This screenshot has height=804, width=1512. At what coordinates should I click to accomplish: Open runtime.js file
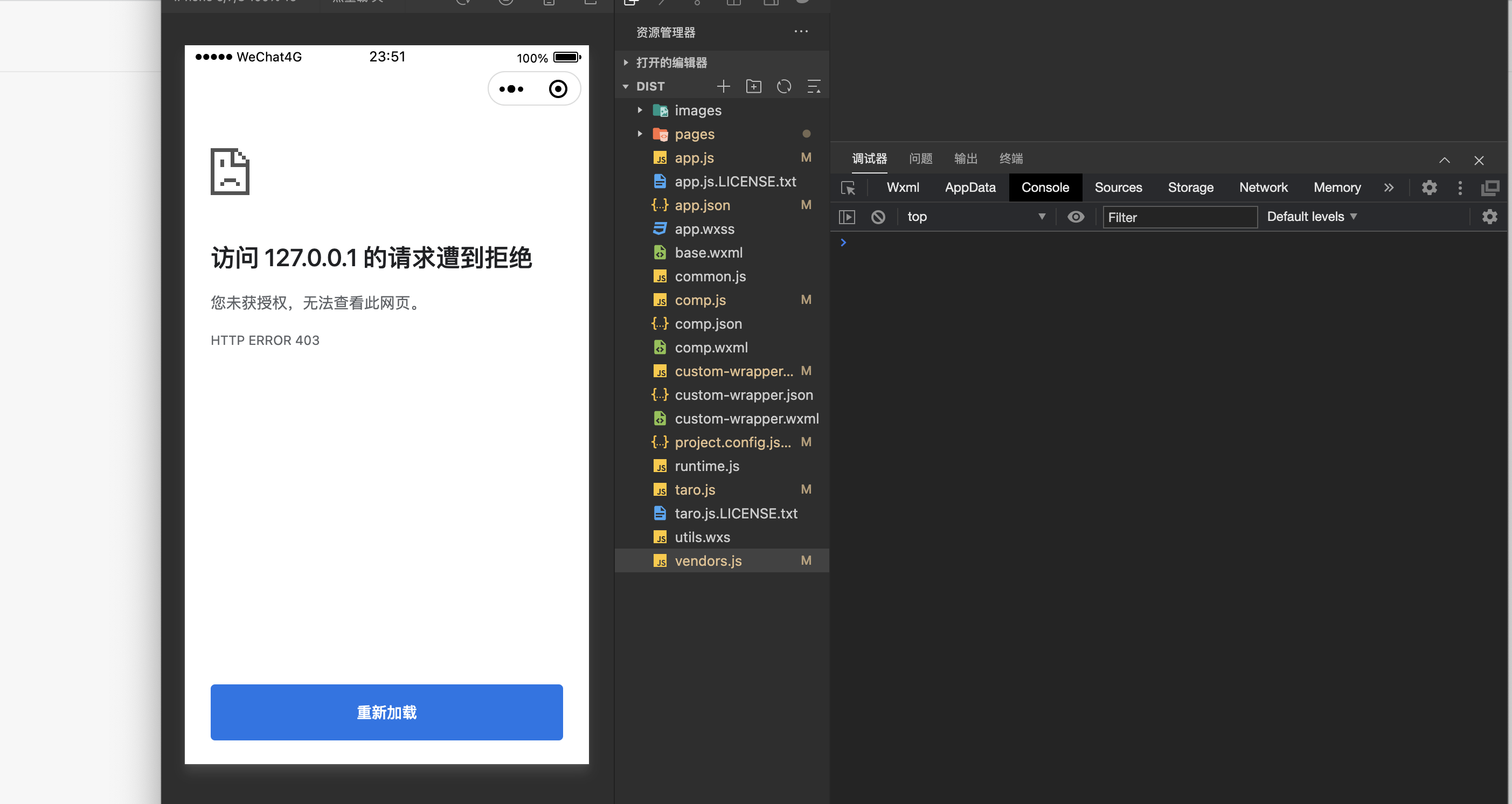(722, 466)
